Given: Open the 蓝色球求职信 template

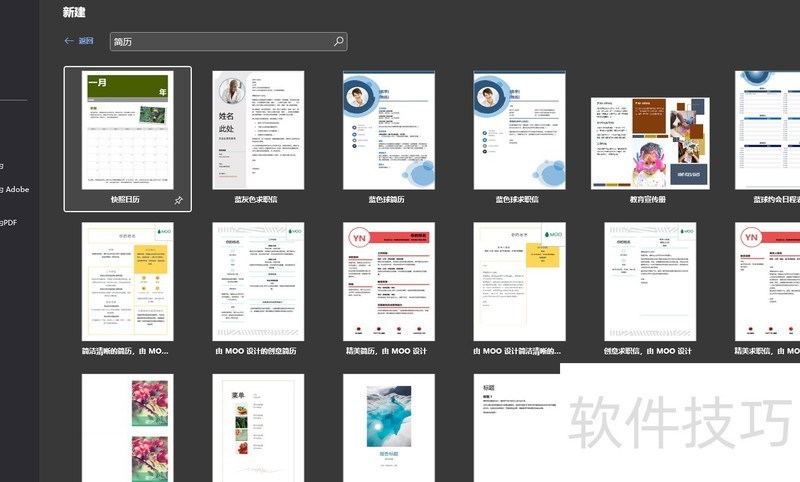Looking at the screenshot, I should coord(519,130).
